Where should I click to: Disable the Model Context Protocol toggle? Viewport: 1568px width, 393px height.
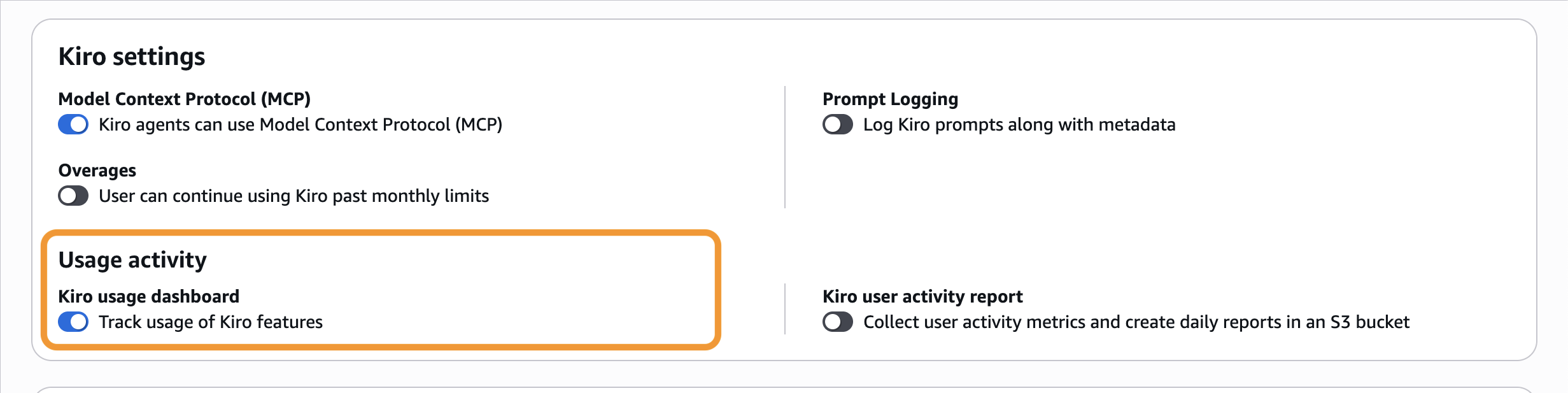click(x=73, y=124)
